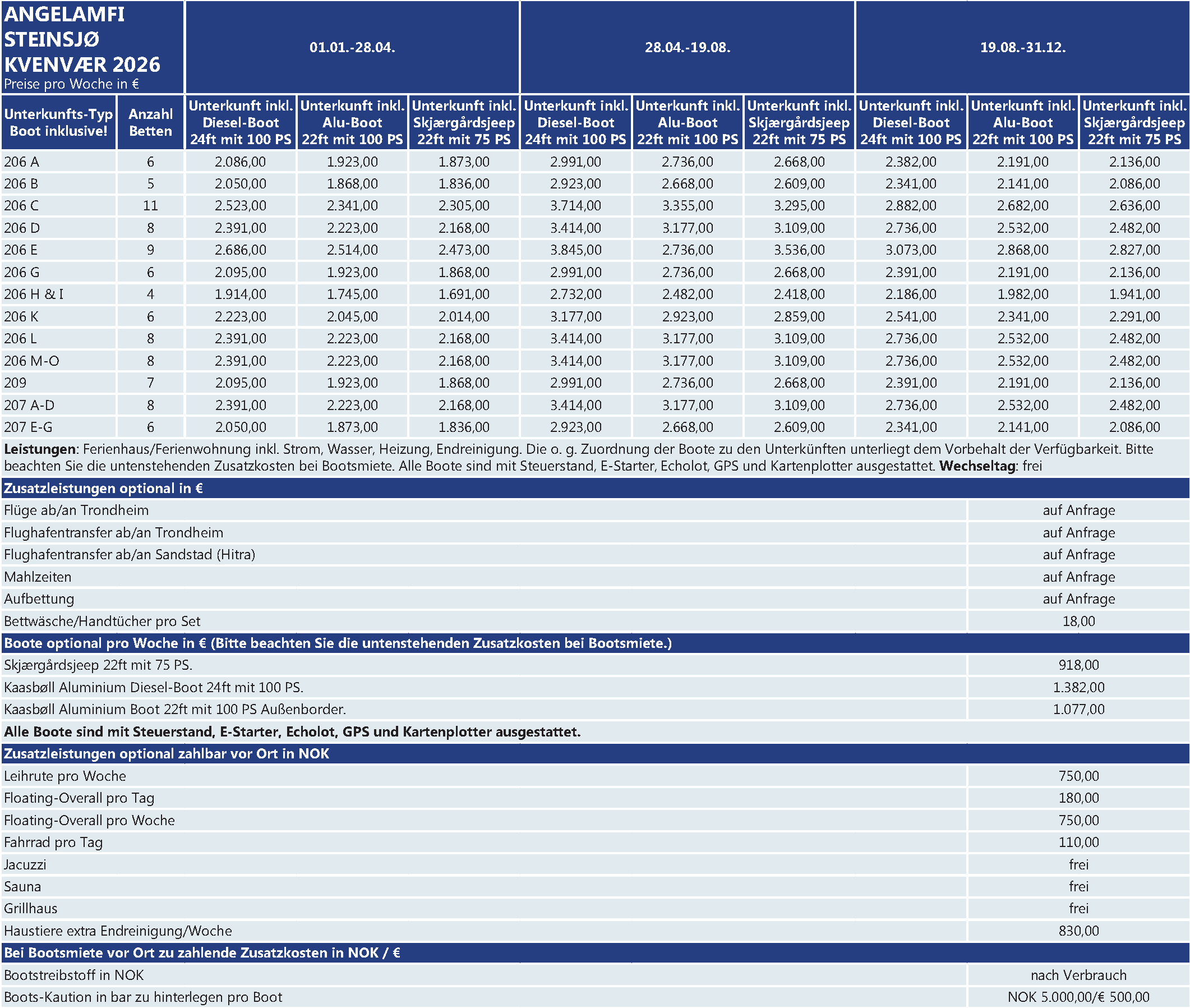The image size is (1190, 1008).
Task: Select Kaasbøll Aluminium Diesel-Boot 24ft row
Action: [154, 687]
